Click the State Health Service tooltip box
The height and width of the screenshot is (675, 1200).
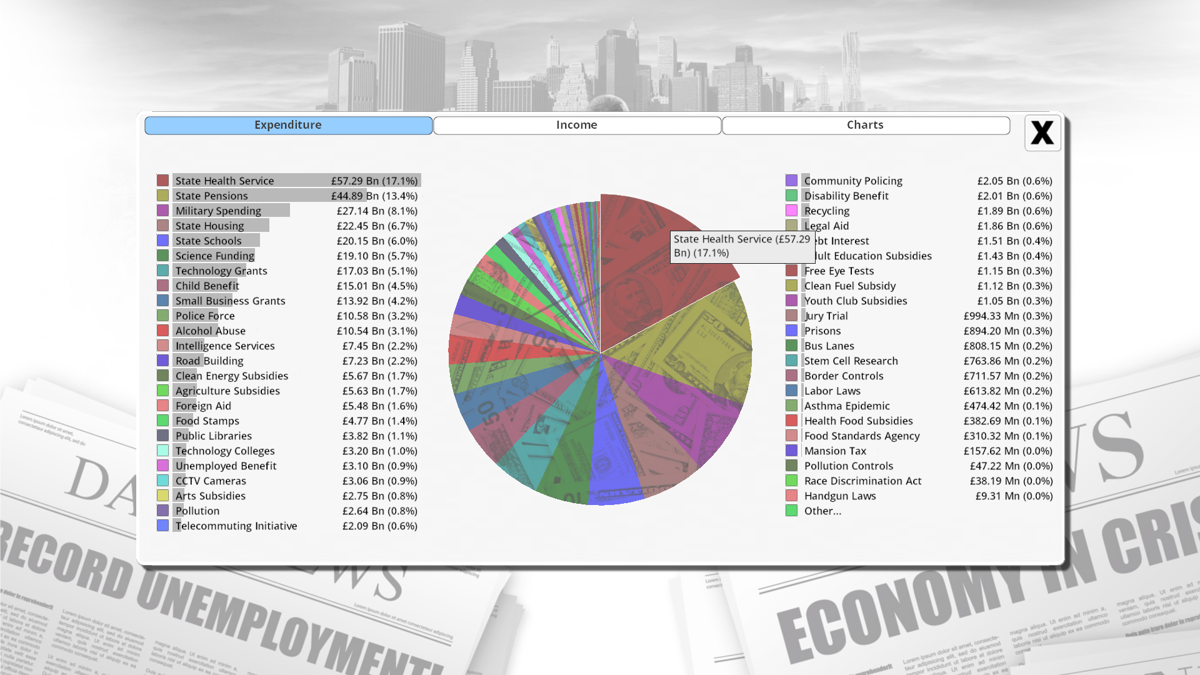click(742, 246)
